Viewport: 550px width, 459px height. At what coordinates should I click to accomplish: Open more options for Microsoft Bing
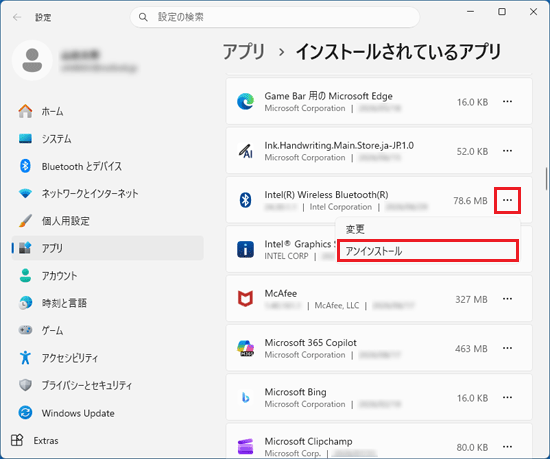pyautogui.click(x=507, y=398)
